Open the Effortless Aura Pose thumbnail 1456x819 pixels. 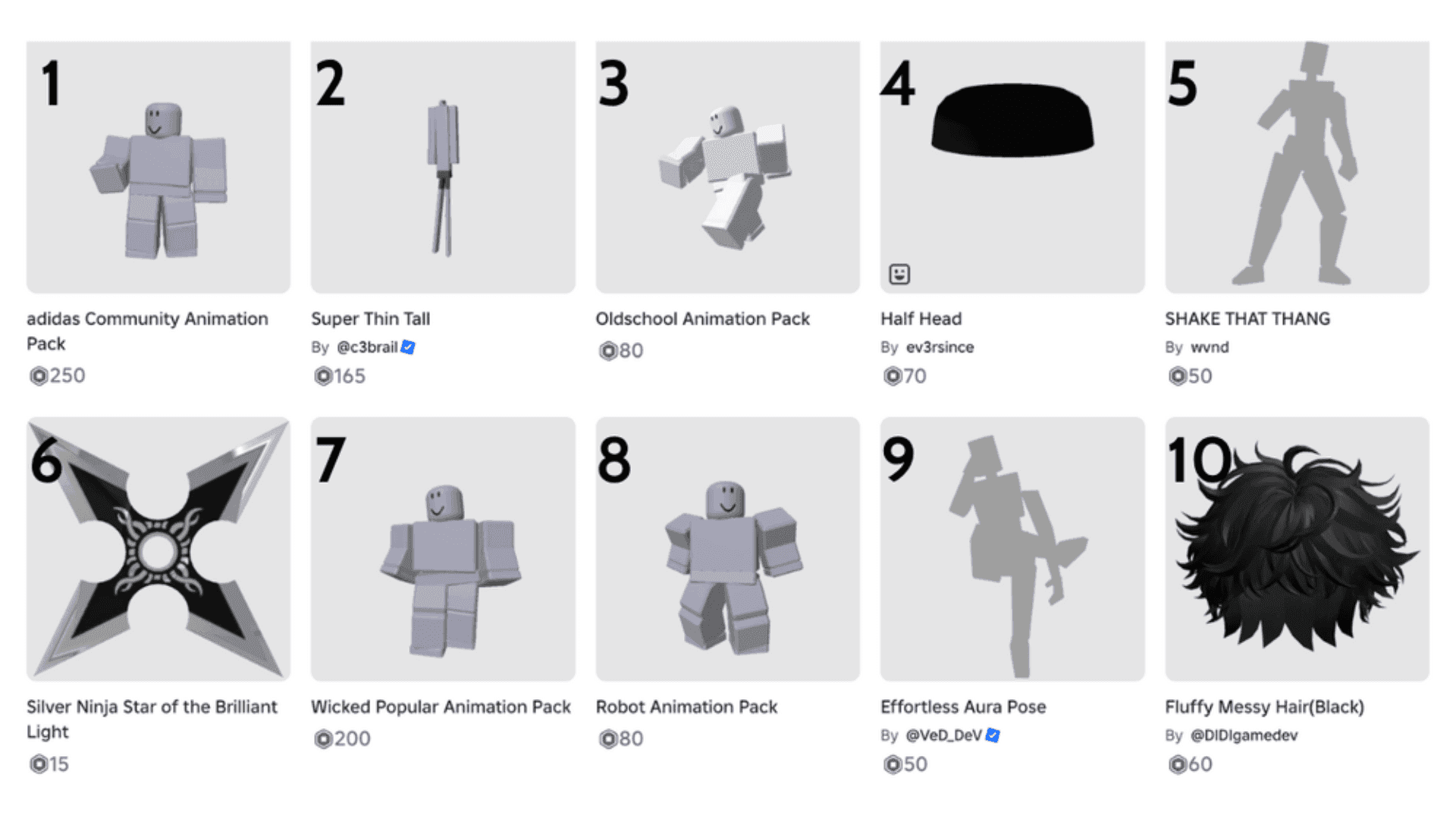pyautogui.click(x=1012, y=549)
